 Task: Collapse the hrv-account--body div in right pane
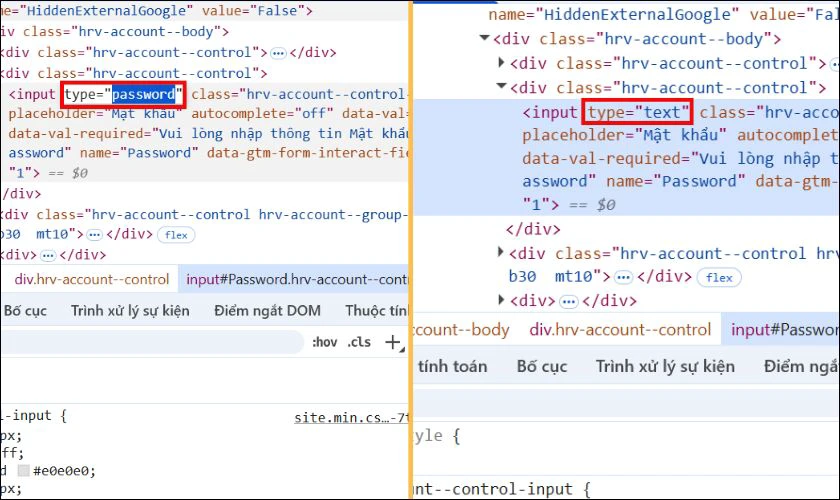[484, 38]
